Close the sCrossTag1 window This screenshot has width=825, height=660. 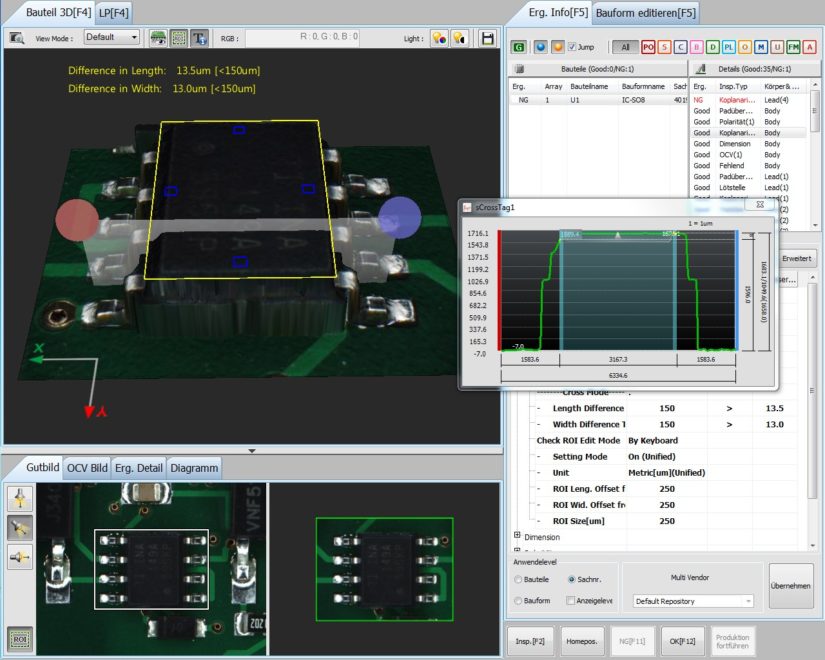click(x=760, y=205)
